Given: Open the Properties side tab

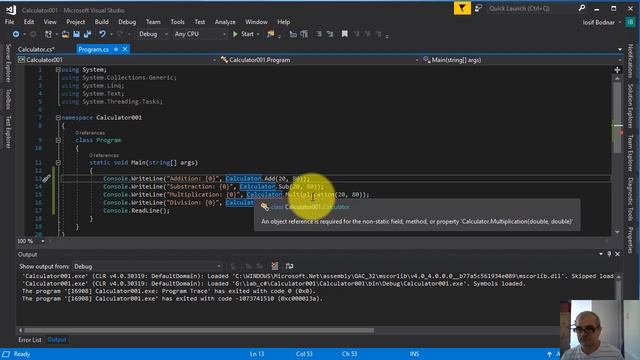Looking at the screenshot, I should coord(630,240).
